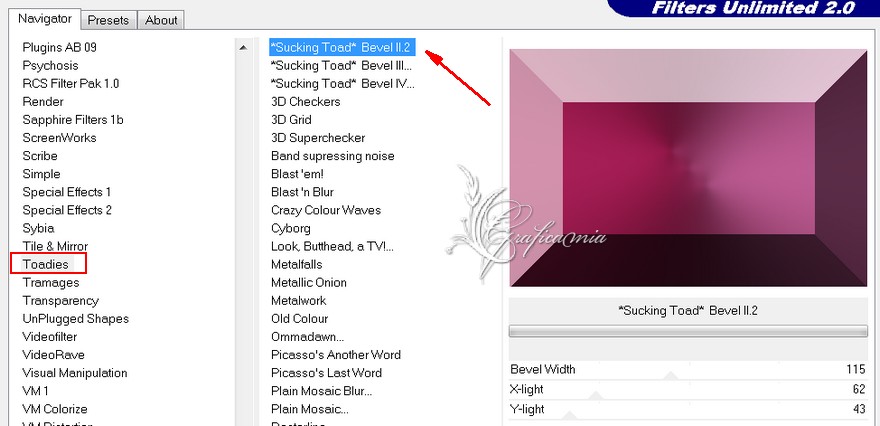Select Look, Butthead, a TV! filter
This screenshot has width=880, height=426.
(332, 246)
